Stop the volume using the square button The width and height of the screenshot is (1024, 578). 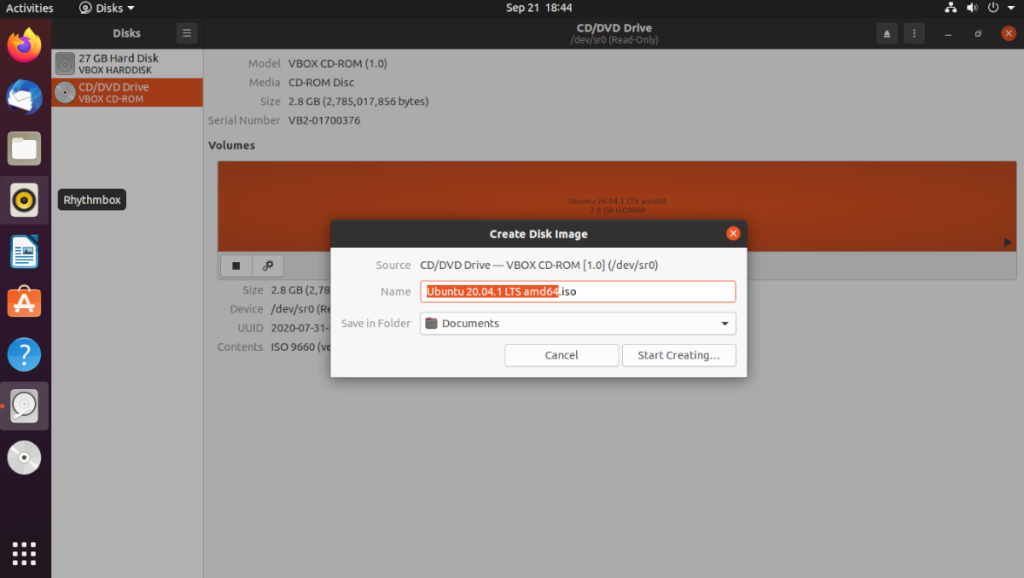click(x=236, y=265)
